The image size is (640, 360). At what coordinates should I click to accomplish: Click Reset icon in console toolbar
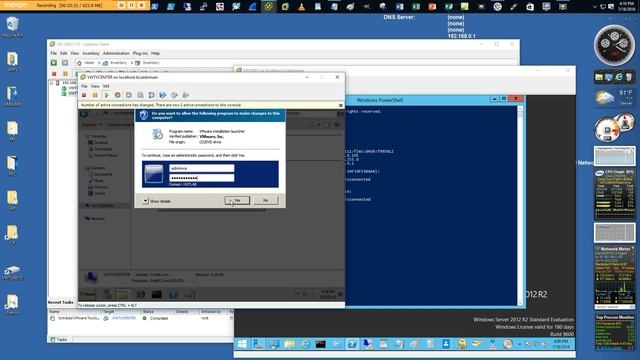click(118, 95)
